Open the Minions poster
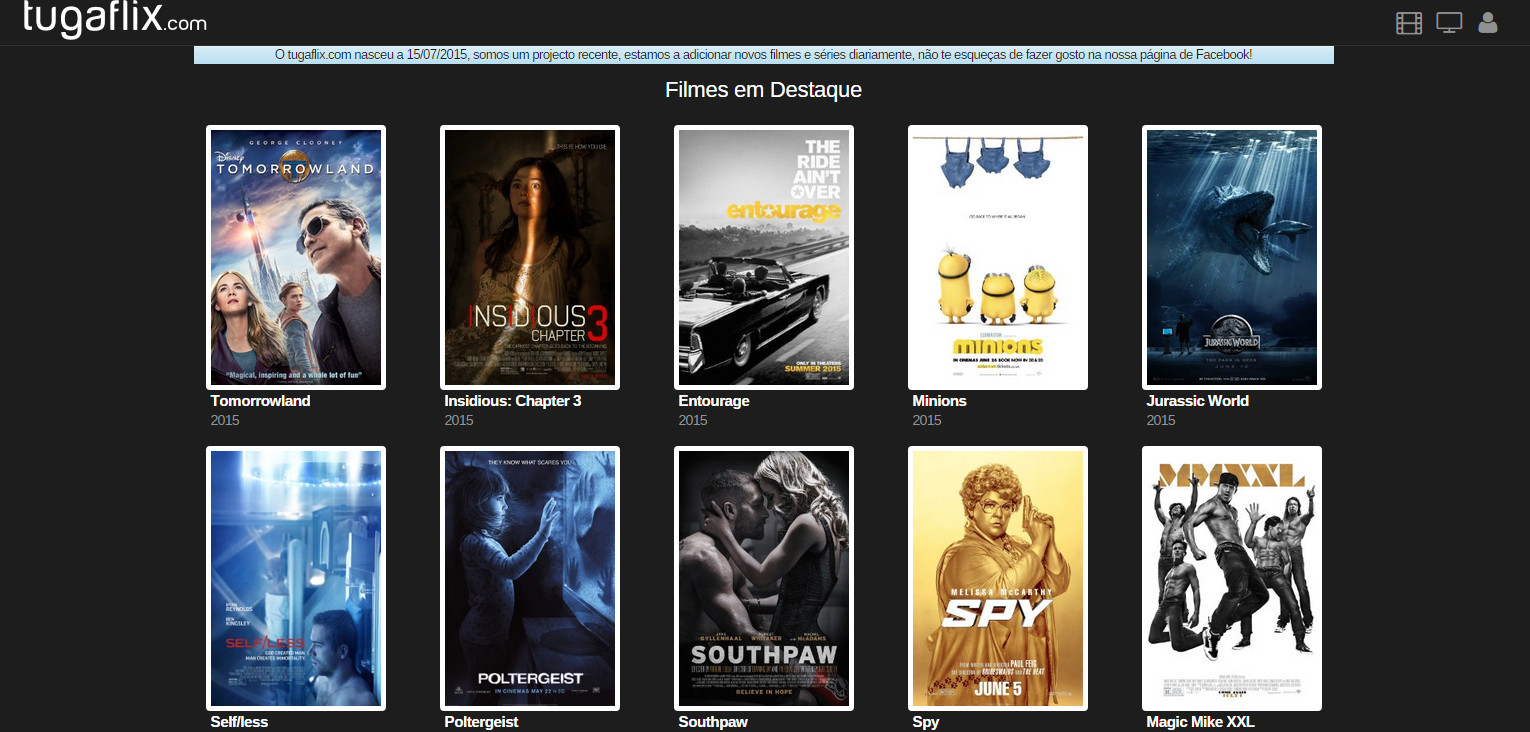The image size is (1530, 732). tap(998, 257)
